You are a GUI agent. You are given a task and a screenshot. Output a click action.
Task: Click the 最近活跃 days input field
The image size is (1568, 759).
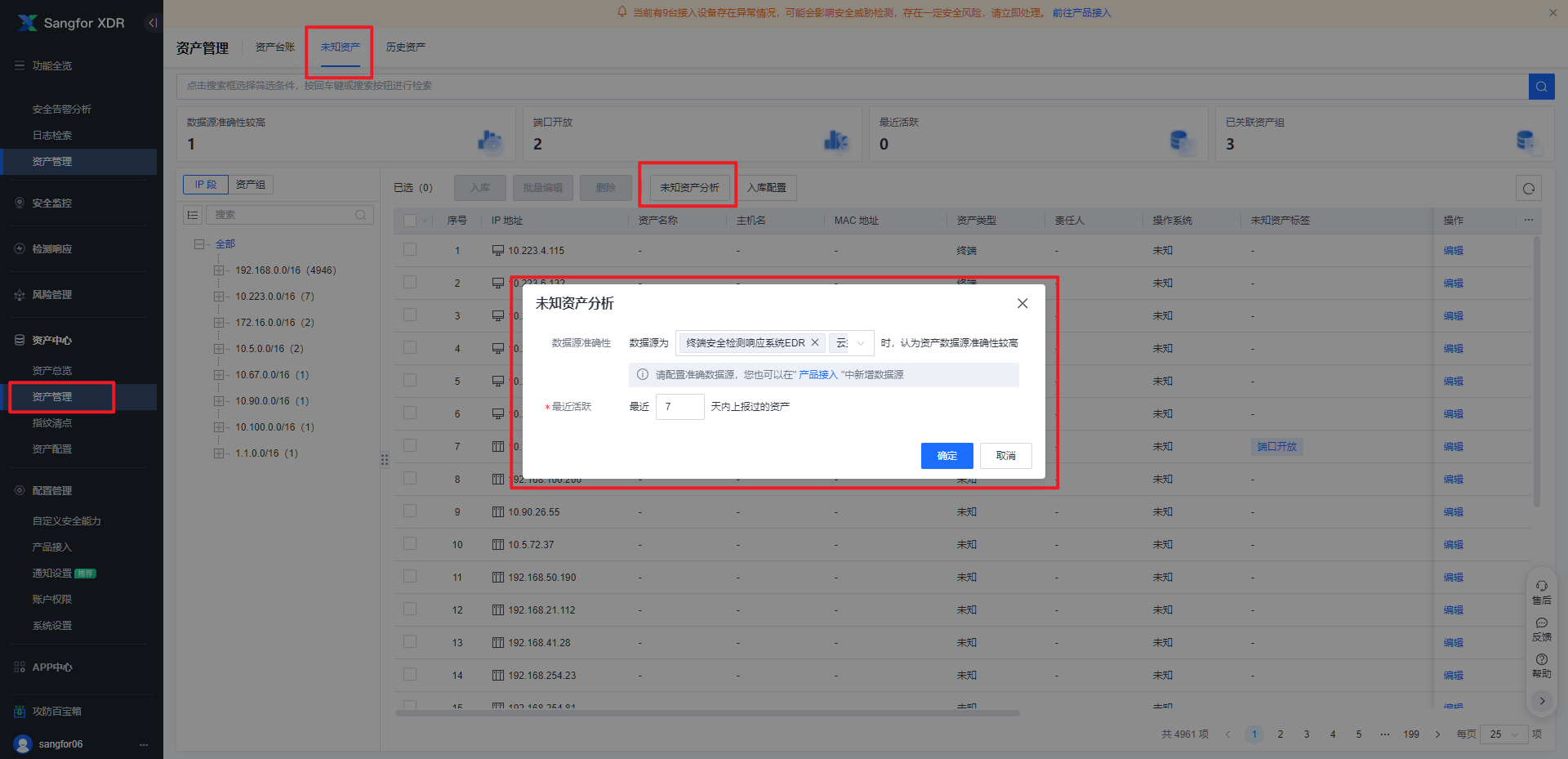point(679,407)
